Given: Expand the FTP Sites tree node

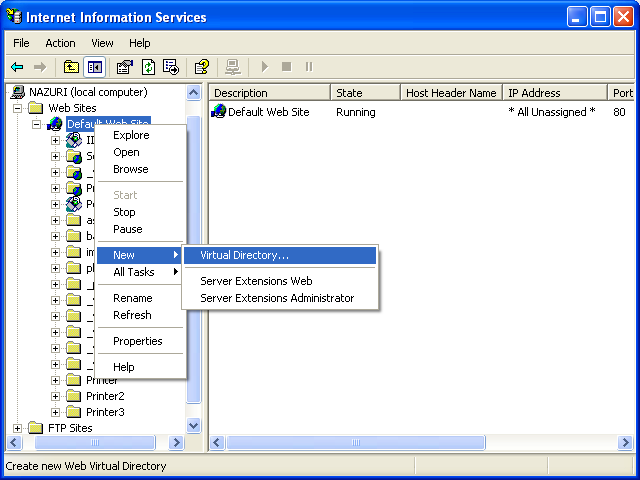Looking at the screenshot, I should (17, 428).
